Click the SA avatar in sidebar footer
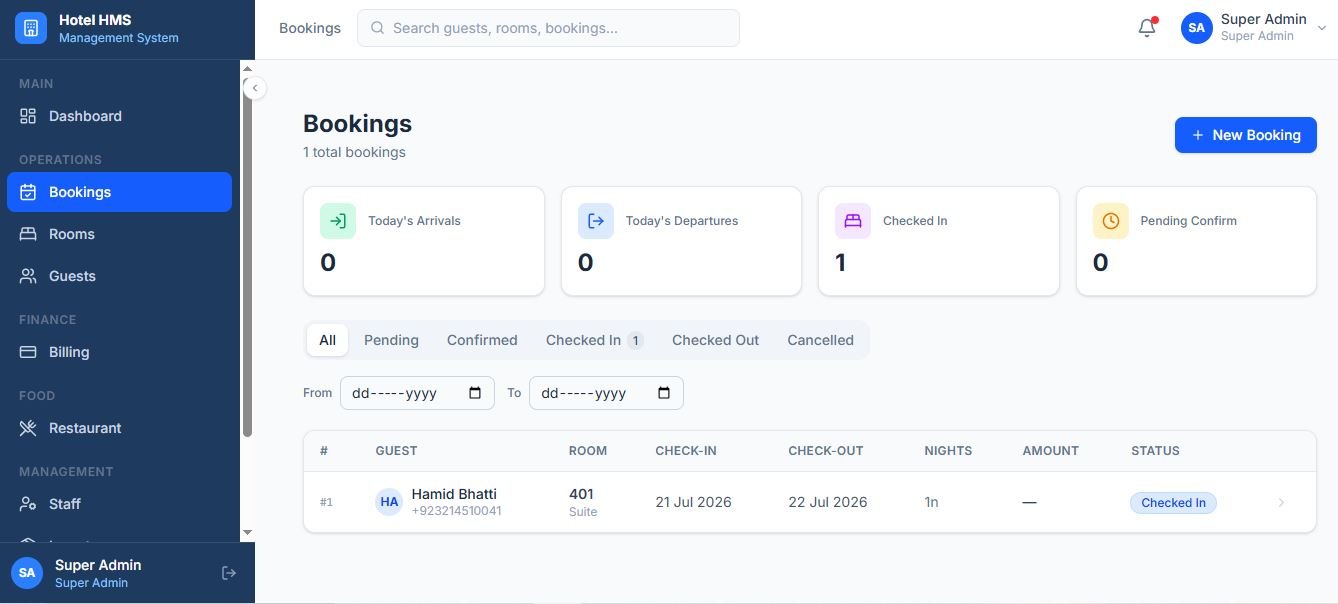Viewport: 1338px width, 604px height. click(27, 573)
